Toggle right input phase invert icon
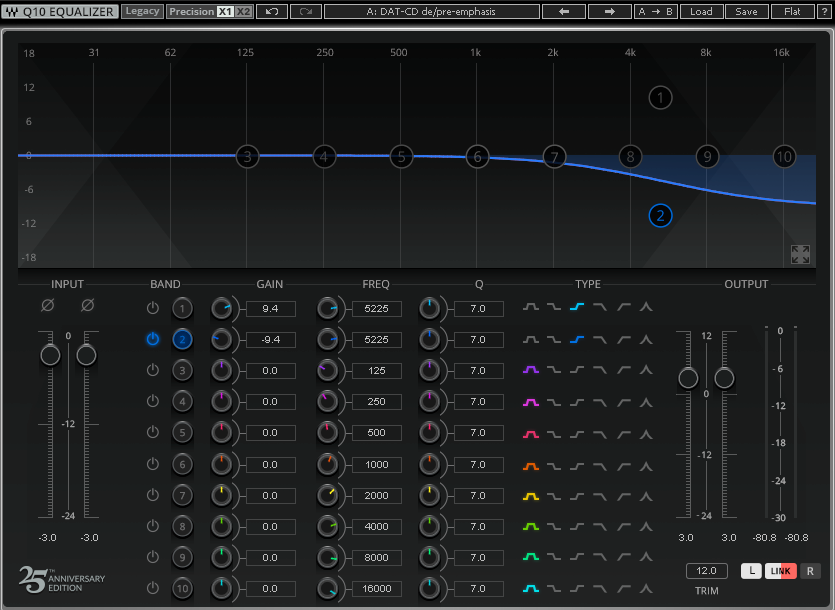The width and height of the screenshot is (835, 610). [88, 305]
